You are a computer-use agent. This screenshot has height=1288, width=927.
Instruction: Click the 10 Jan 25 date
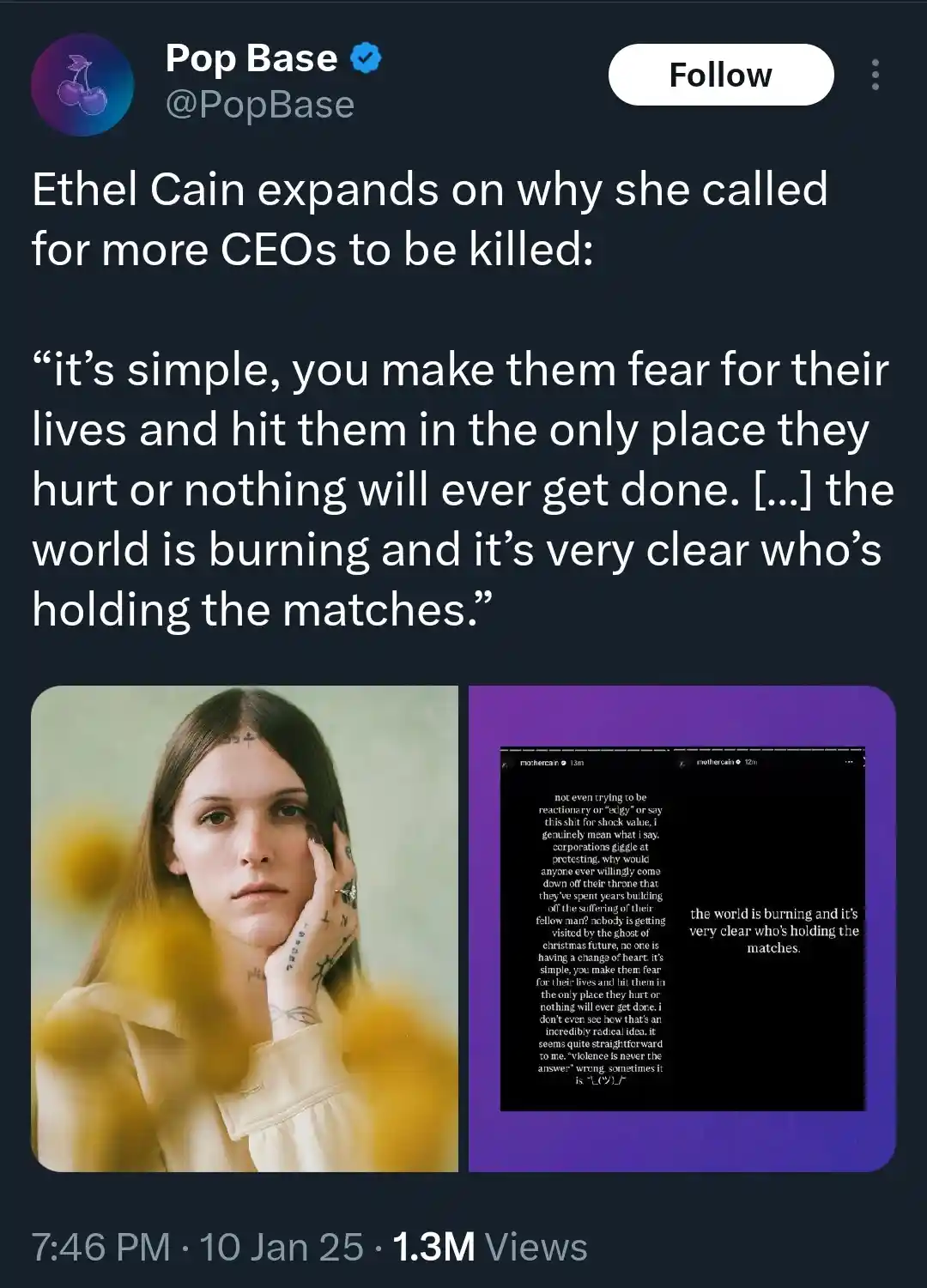point(281,1247)
